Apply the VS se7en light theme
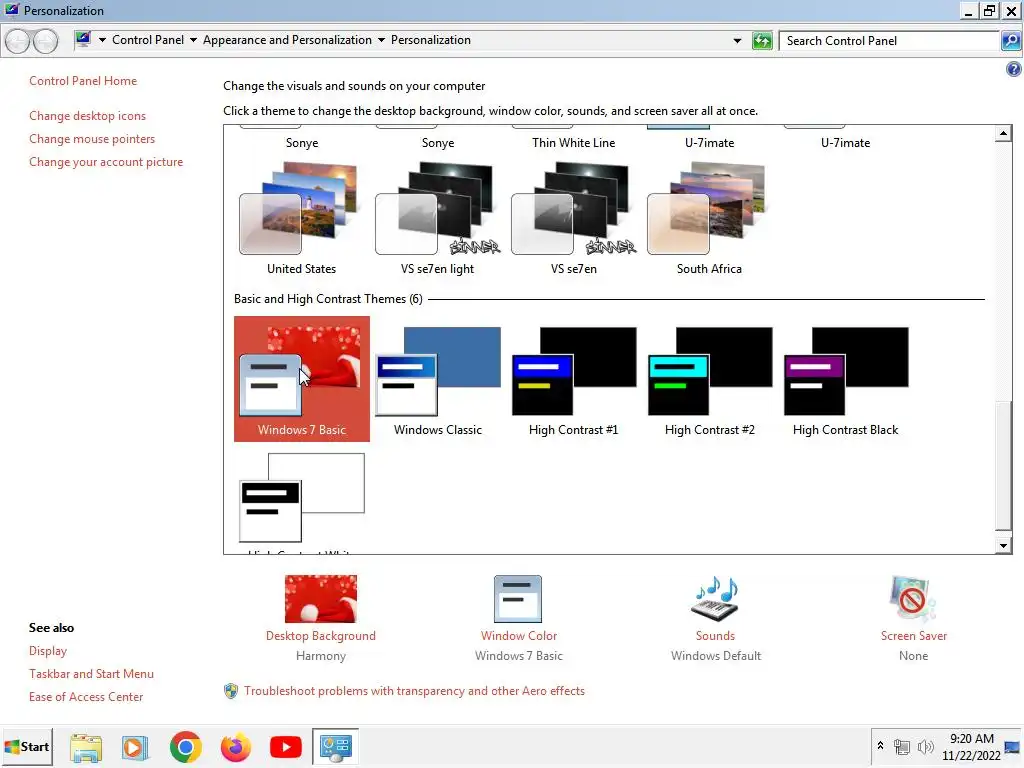The image size is (1024, 768). [438, 219]
